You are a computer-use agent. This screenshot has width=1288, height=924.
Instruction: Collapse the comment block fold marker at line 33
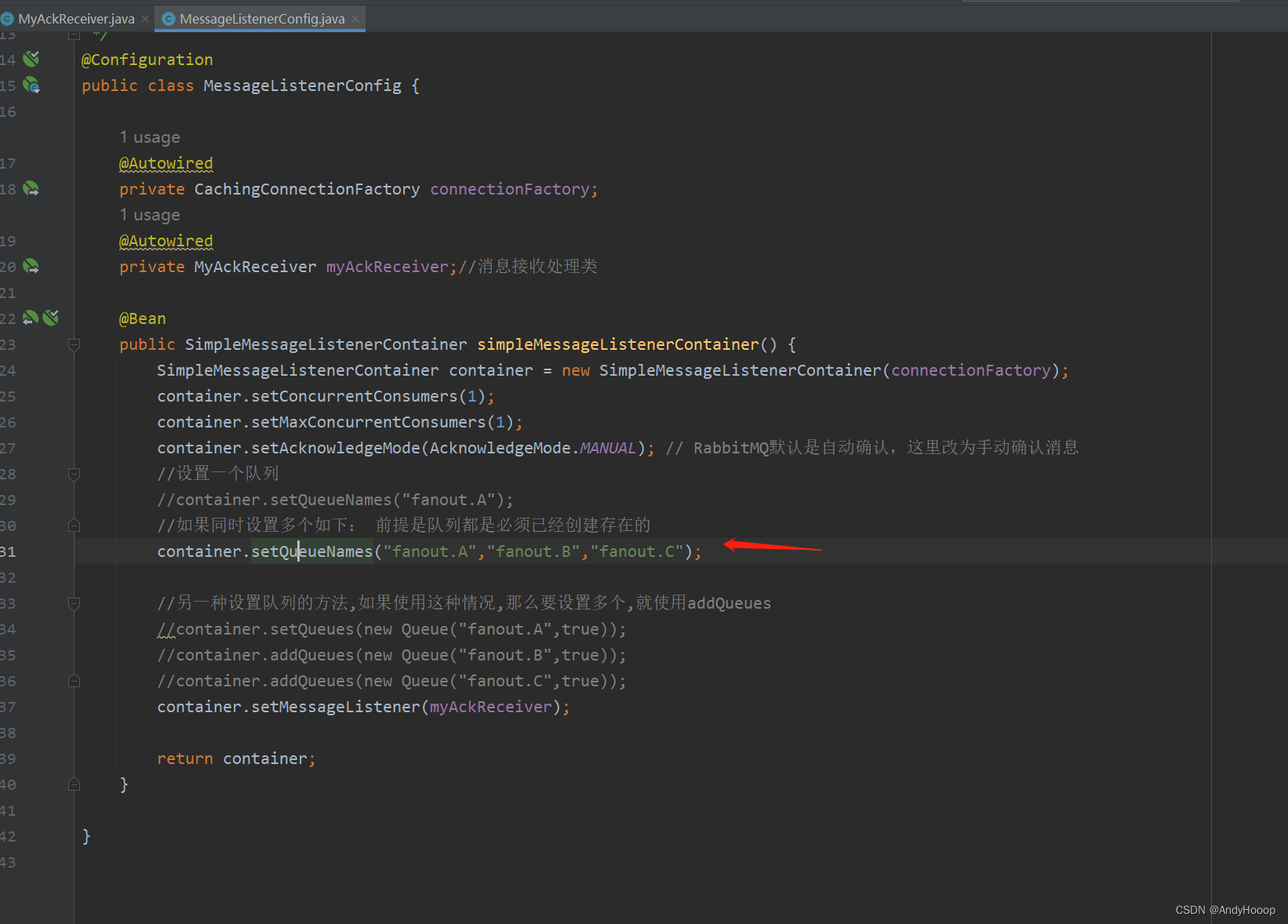[74, 603]
